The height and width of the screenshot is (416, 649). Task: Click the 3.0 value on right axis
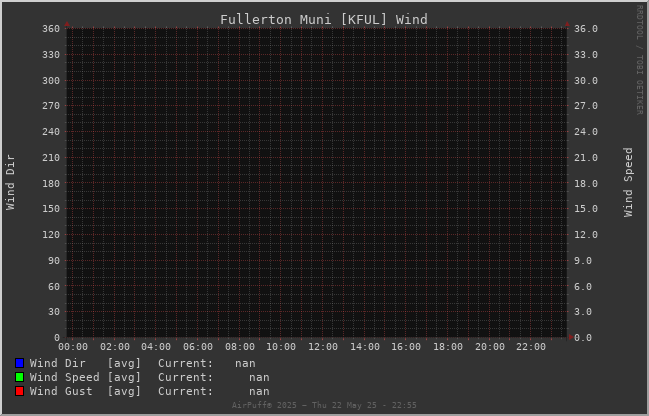583,312
